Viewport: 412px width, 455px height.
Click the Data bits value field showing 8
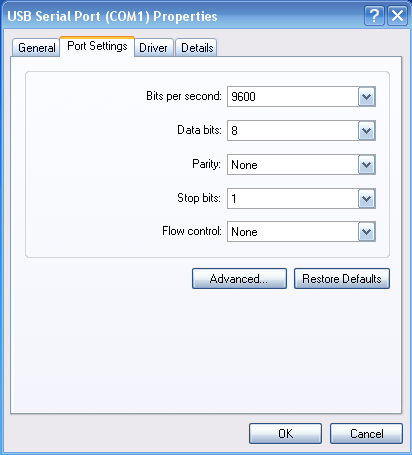click(293, 130)
